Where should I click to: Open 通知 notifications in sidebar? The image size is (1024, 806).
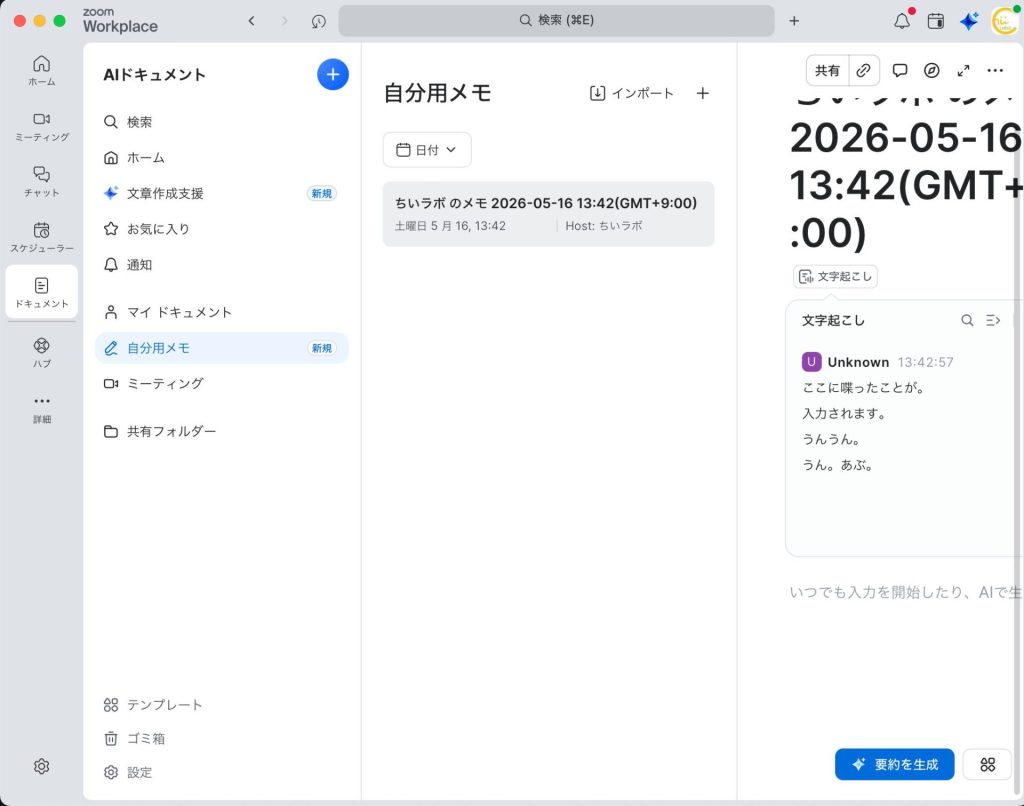[222, 265]
